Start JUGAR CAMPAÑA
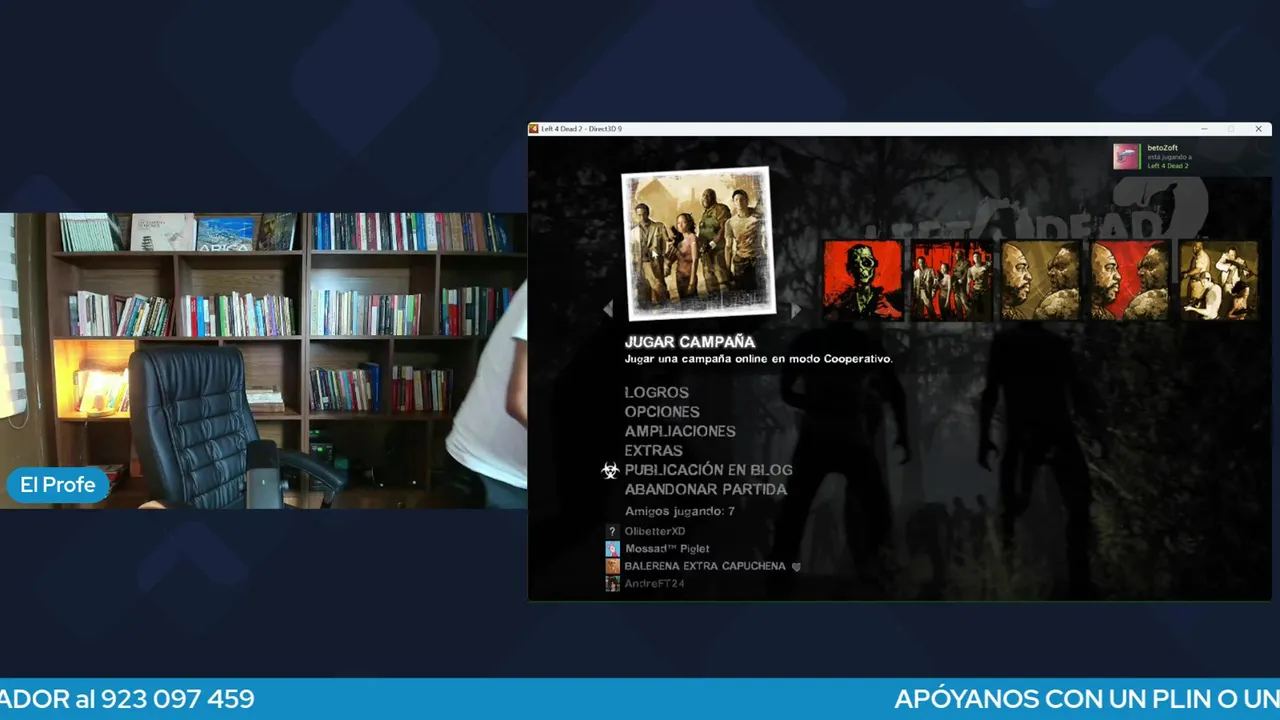Viewport: 1280px width, 720px height. pyautogui.click(x=690, y=342)
